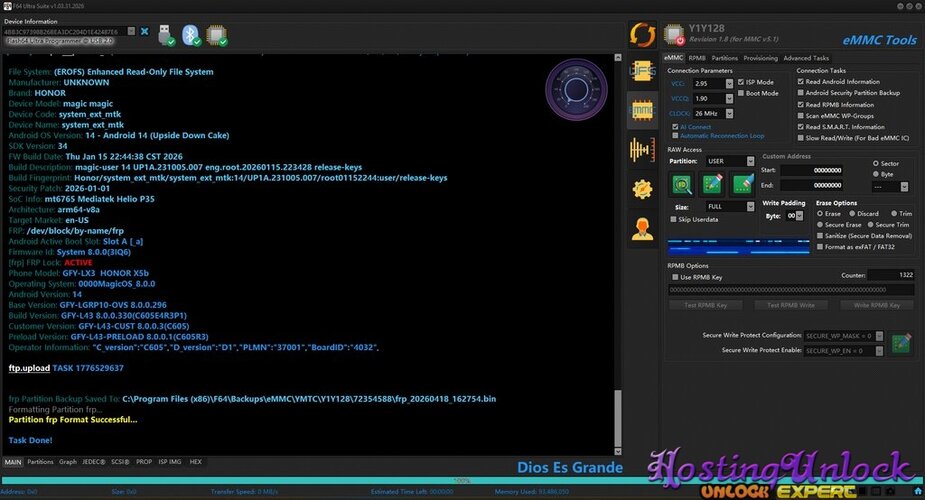
Task: Toggle Read RPMB Information checkbox
Action: (801, 104)
